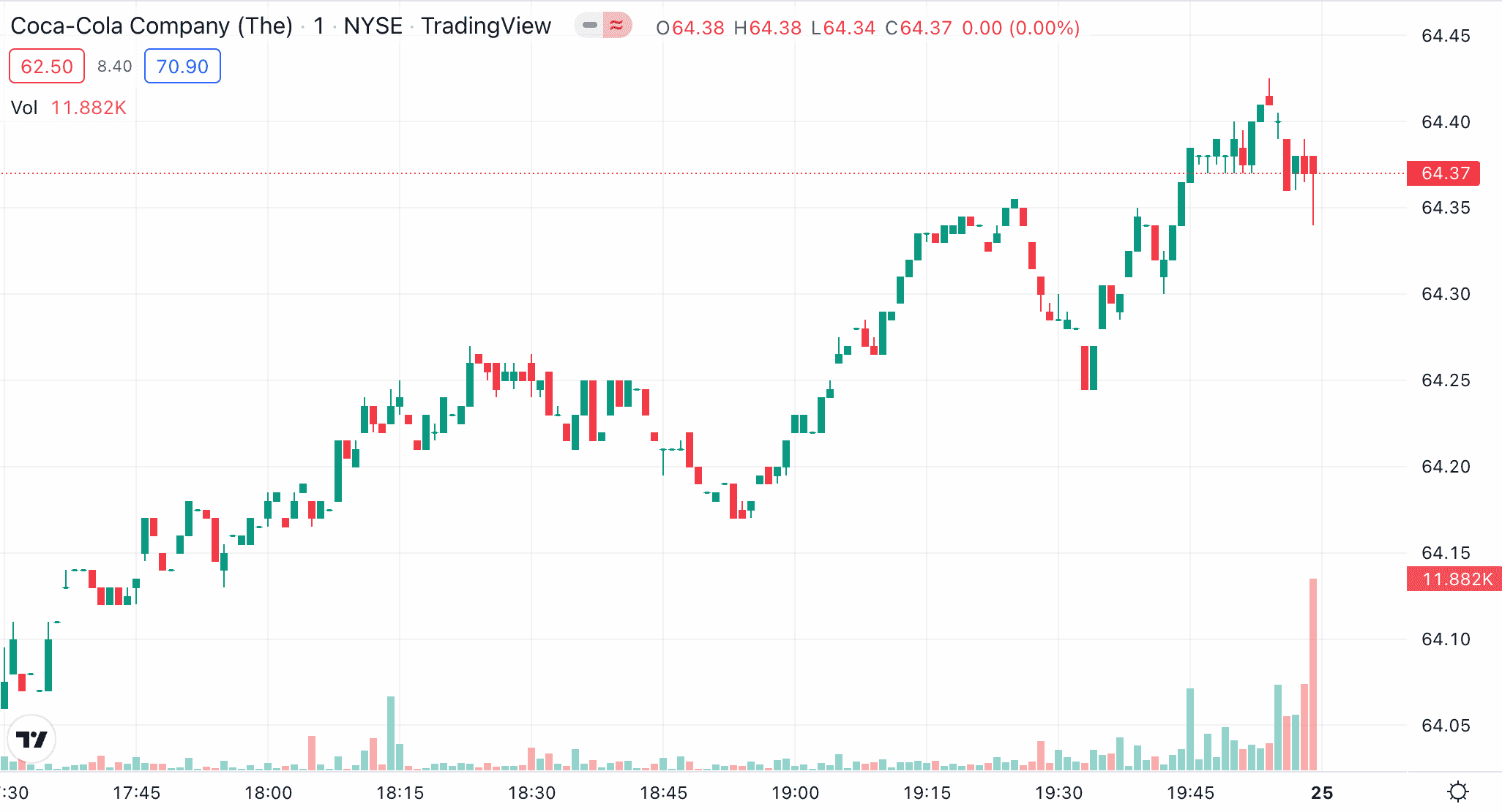Click the Vol indicator label
1502x812 pixels.
click(24, 108)
